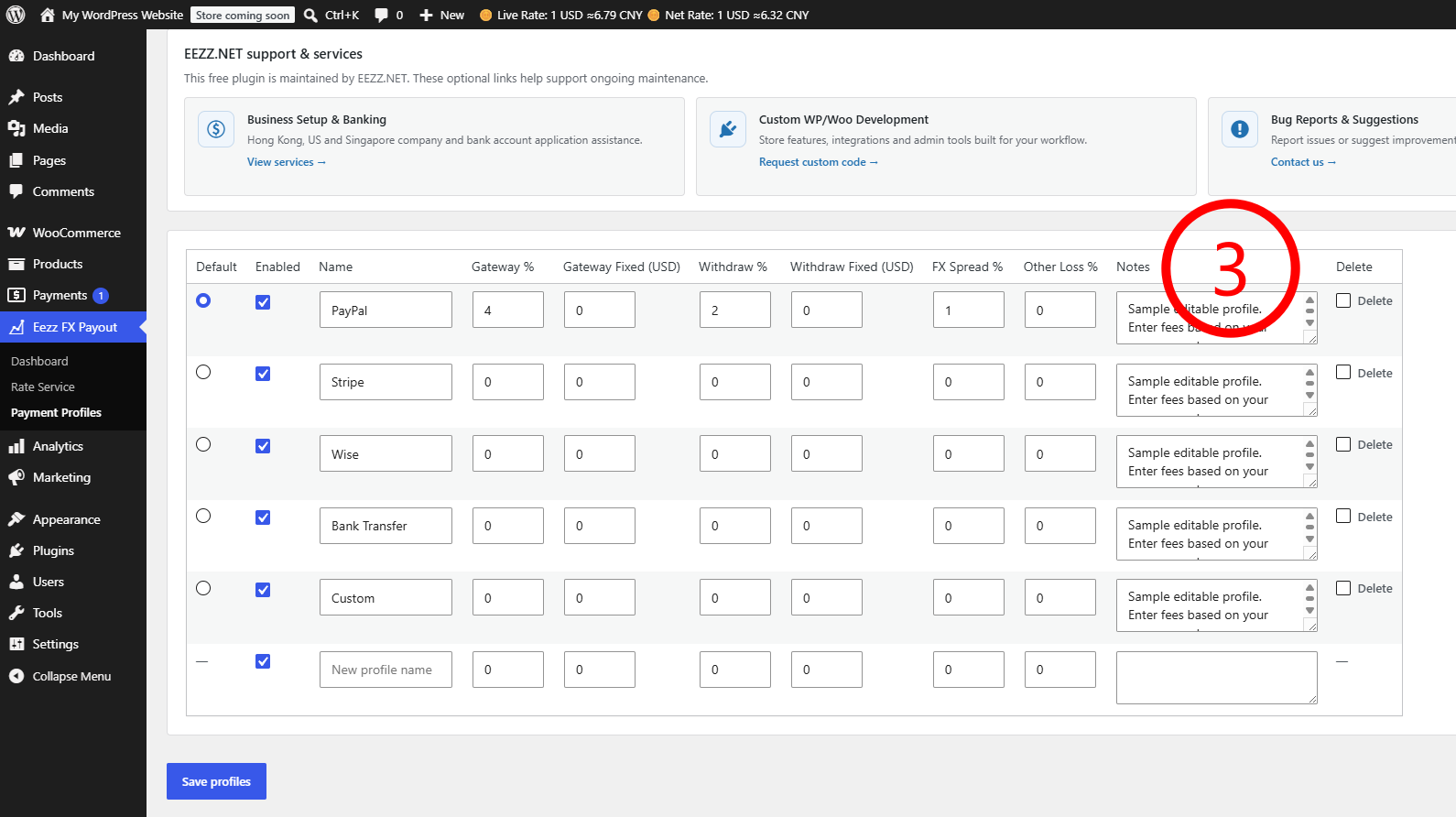Select Custom as the default profile
Viewport: 1456px width, 817px height.
(203, 588)
